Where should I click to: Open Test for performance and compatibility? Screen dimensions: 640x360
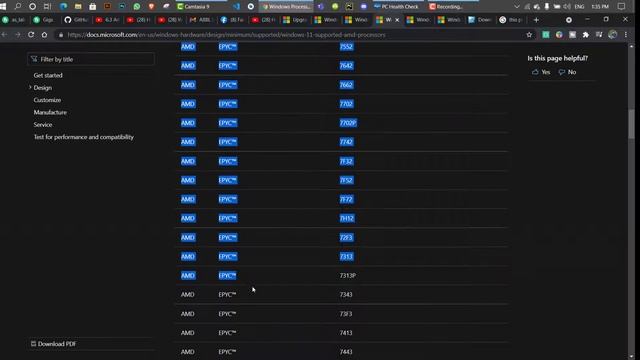coord(84,137)
